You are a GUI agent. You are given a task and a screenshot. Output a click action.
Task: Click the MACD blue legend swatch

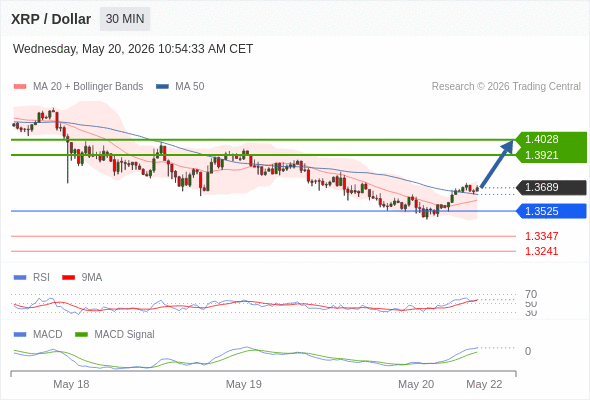20,335
